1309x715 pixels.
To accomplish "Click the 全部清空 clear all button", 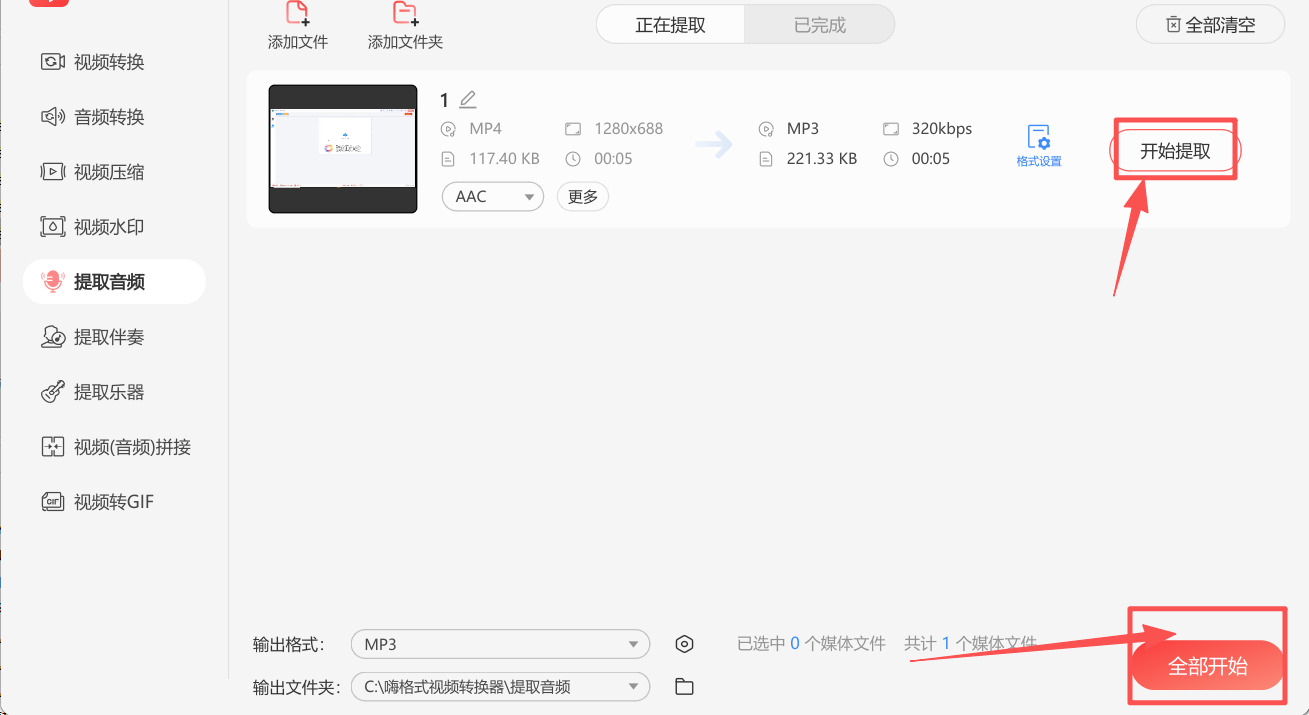I will coord(1210,25).
